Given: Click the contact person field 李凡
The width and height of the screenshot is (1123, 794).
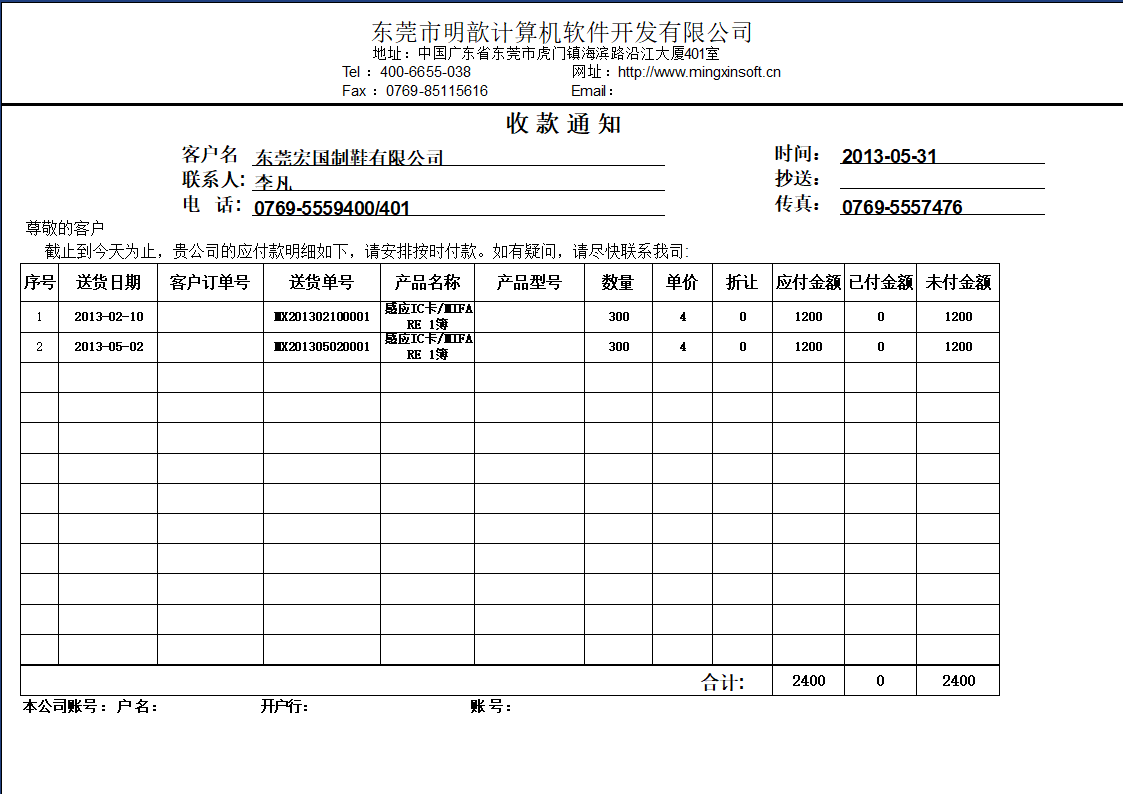Looking at the screenshot, I should click(x=274, y=182).
